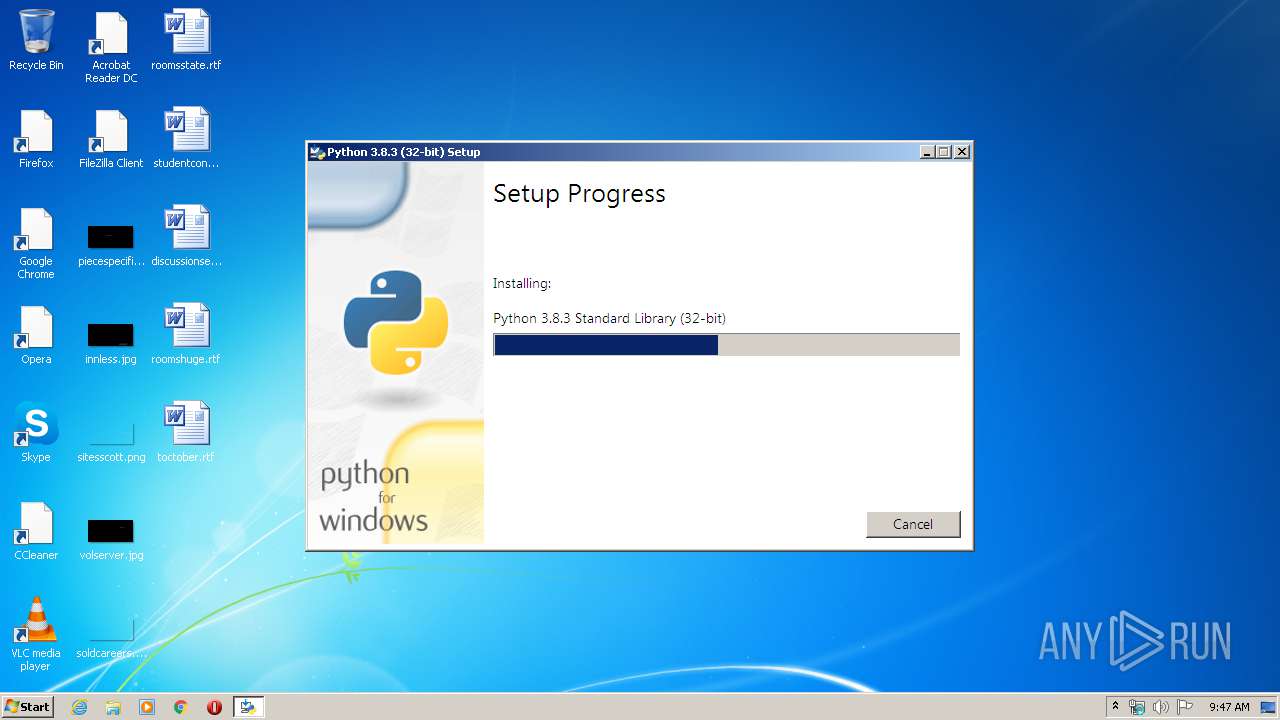
Task: Open Action Center flag icon
Action: coord(1185,707)
